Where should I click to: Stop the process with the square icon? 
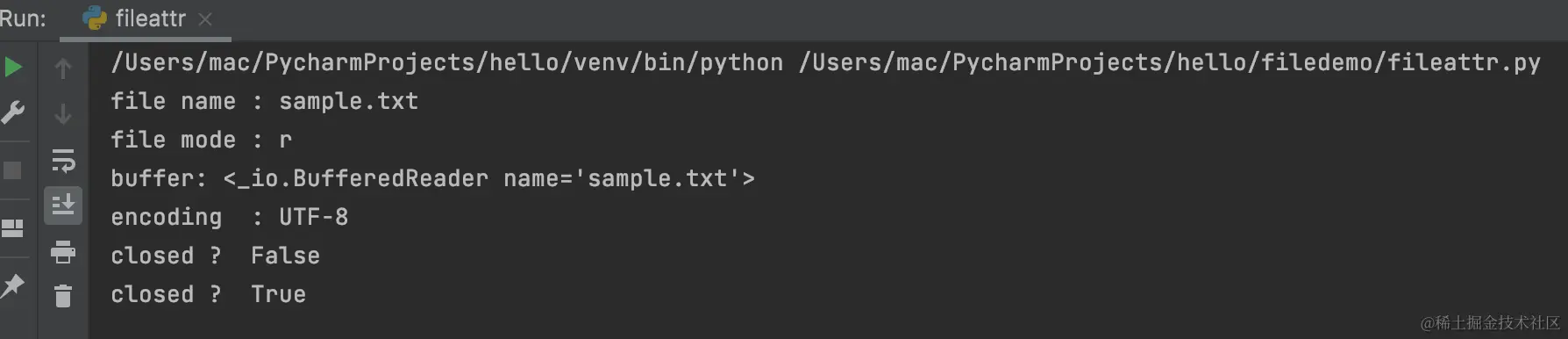12,170
